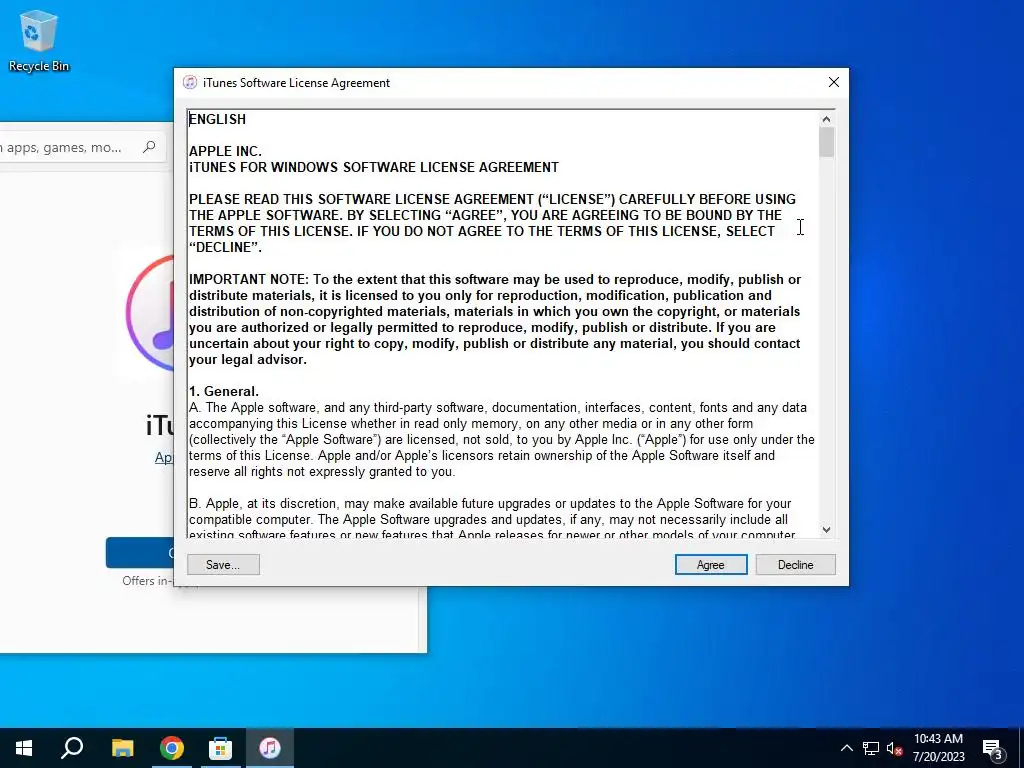Switch to Microsoft Store on taskbar

coord(221,748)
